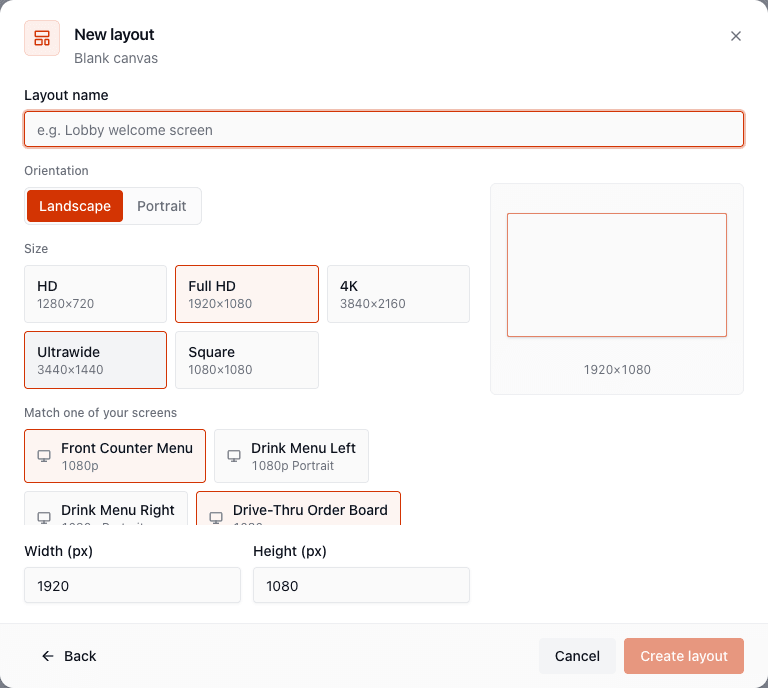Cancel the new layout
768x688 pixels.
pyautogui.click(x=577, y=656)
